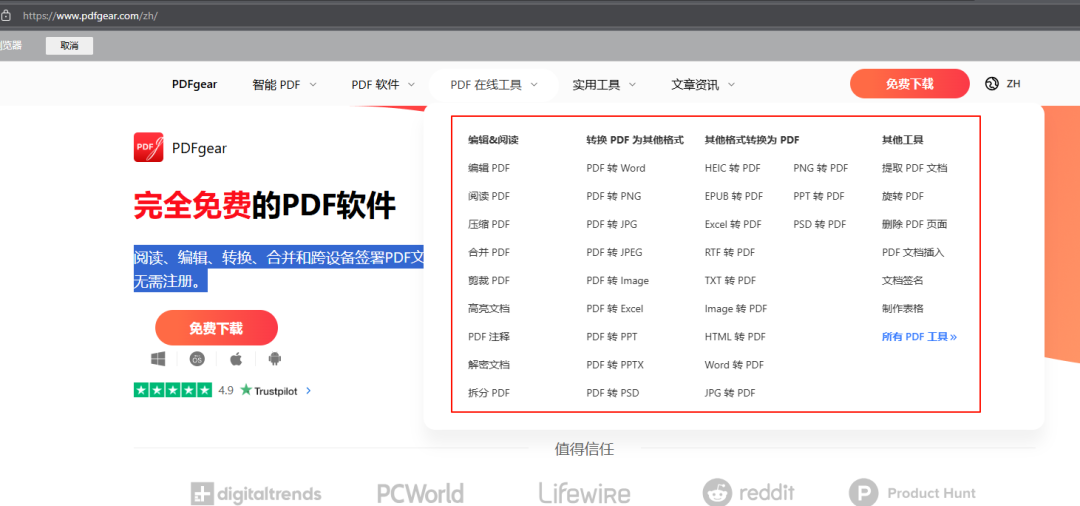Select 压缩 PDF from the tools menu
Viewport: 1080px width, 506px height.
click(489, 224)
